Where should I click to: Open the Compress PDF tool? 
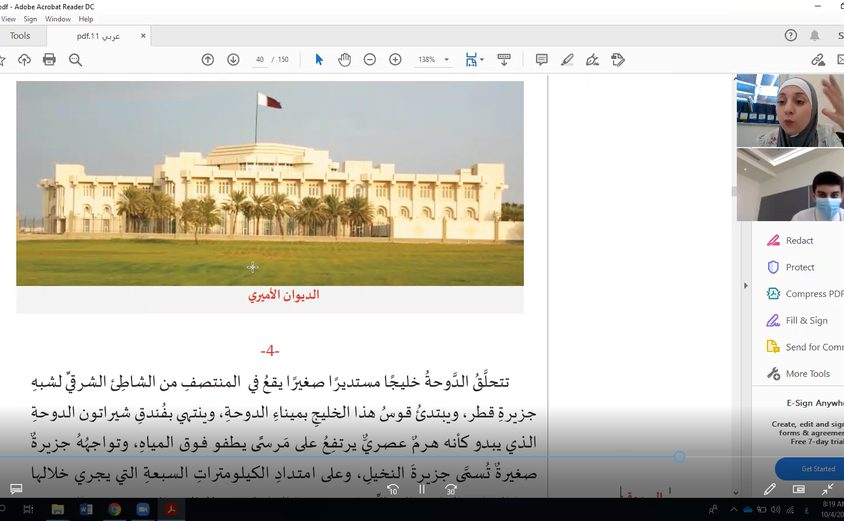click(804, 293)
